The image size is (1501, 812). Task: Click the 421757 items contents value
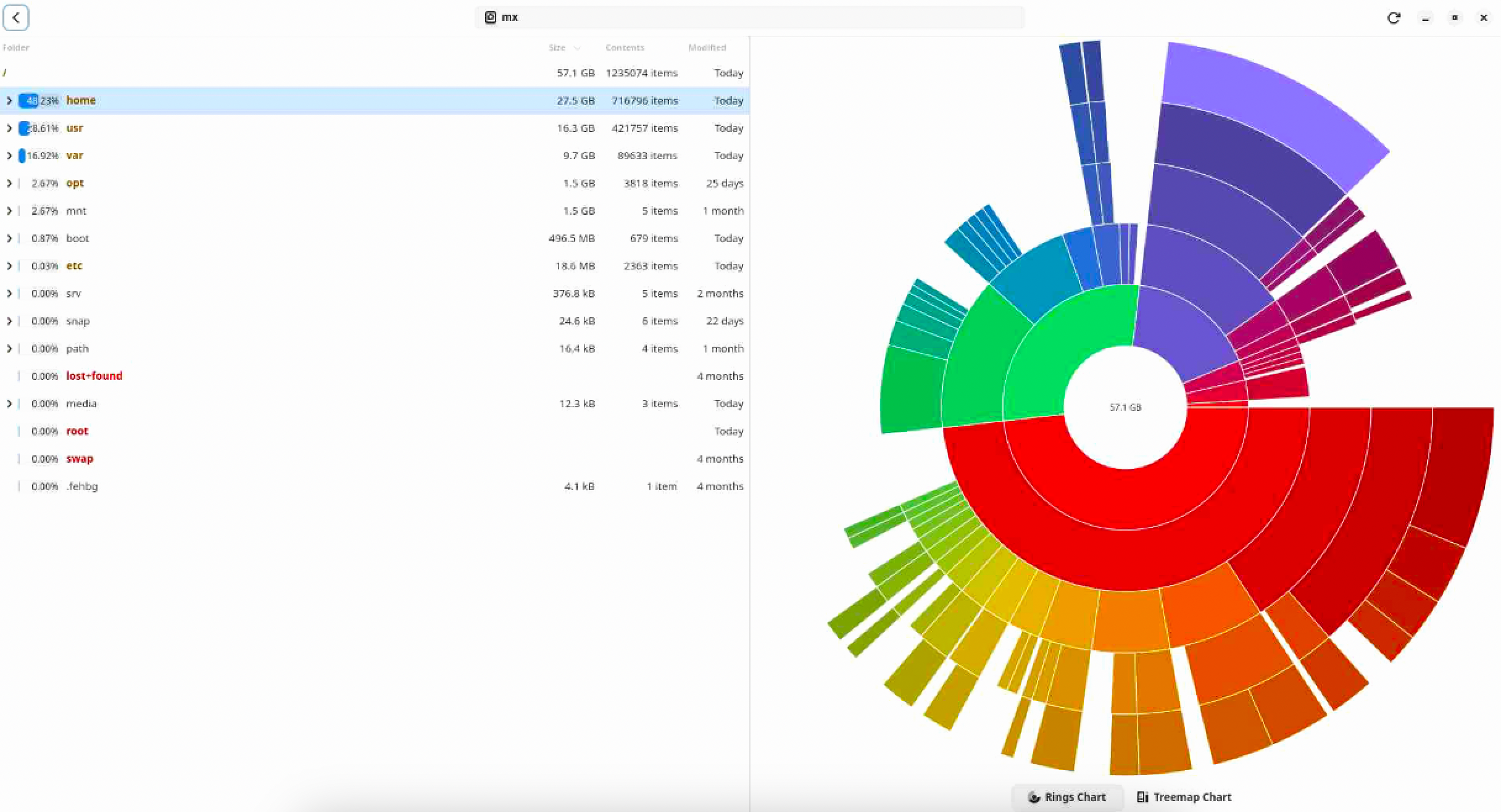(644, 128)
